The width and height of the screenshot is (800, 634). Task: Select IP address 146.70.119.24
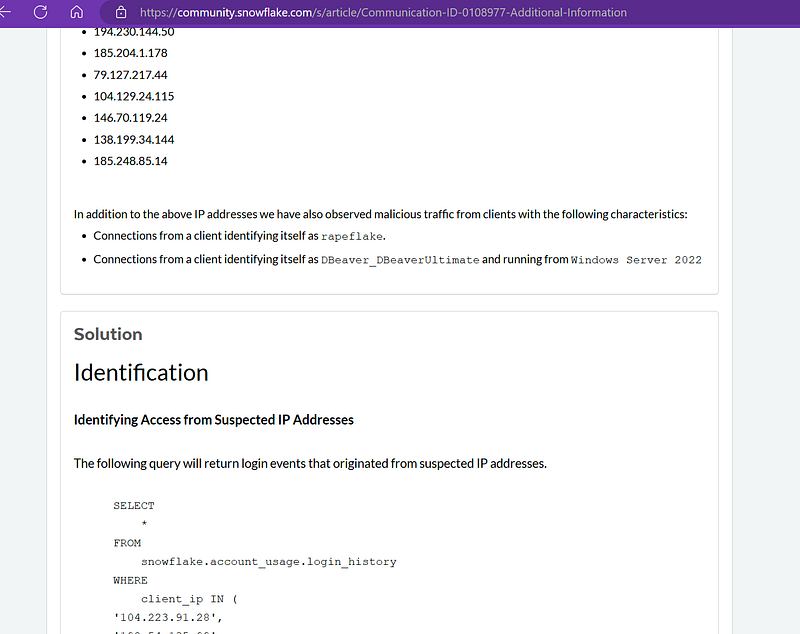tap(130, 118)
